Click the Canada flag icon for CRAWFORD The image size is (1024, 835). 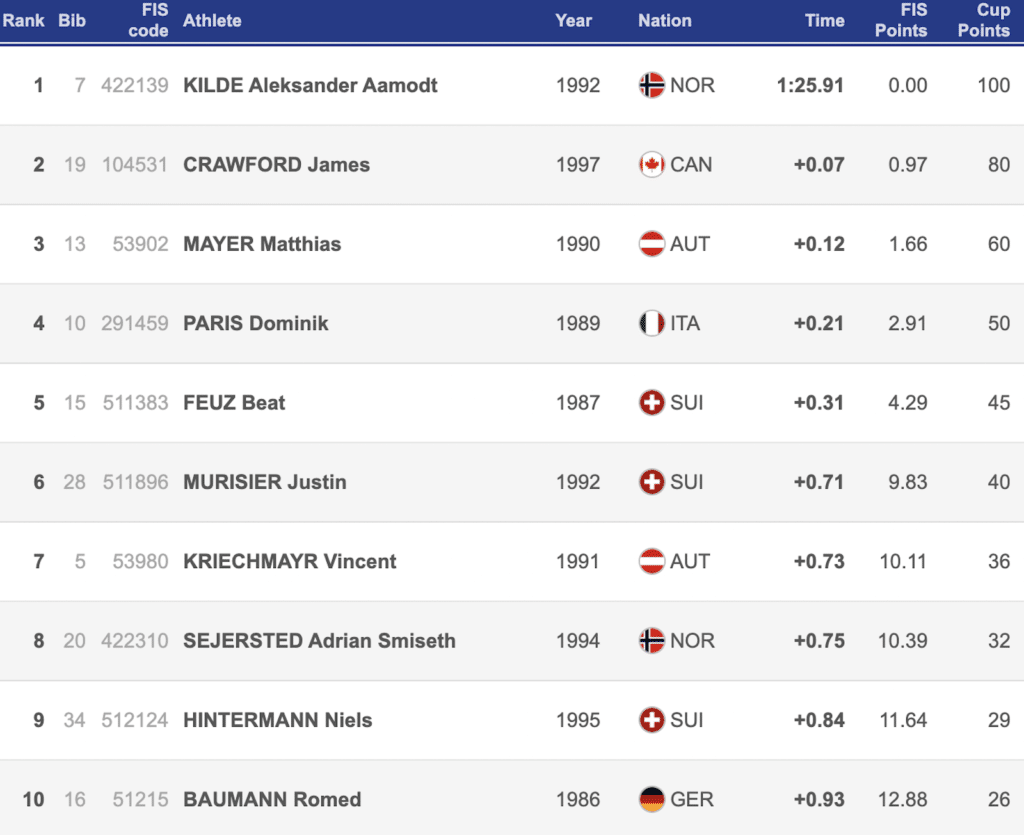point(651,165)
